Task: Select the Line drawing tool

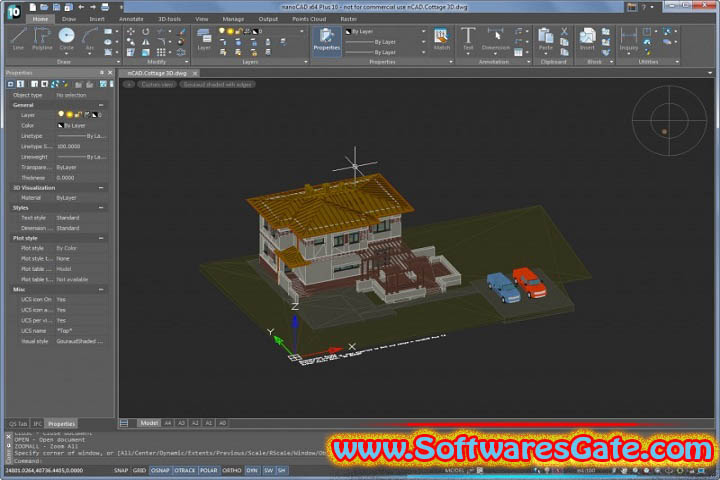Action: click(18, 39)
